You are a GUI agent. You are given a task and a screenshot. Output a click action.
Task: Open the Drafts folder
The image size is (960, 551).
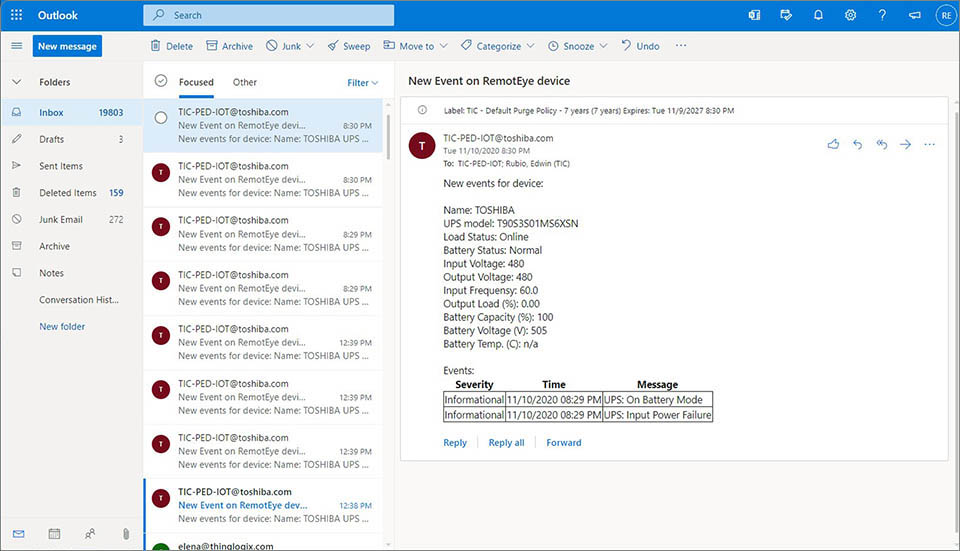pyautogui.click(x=72, y=139)
